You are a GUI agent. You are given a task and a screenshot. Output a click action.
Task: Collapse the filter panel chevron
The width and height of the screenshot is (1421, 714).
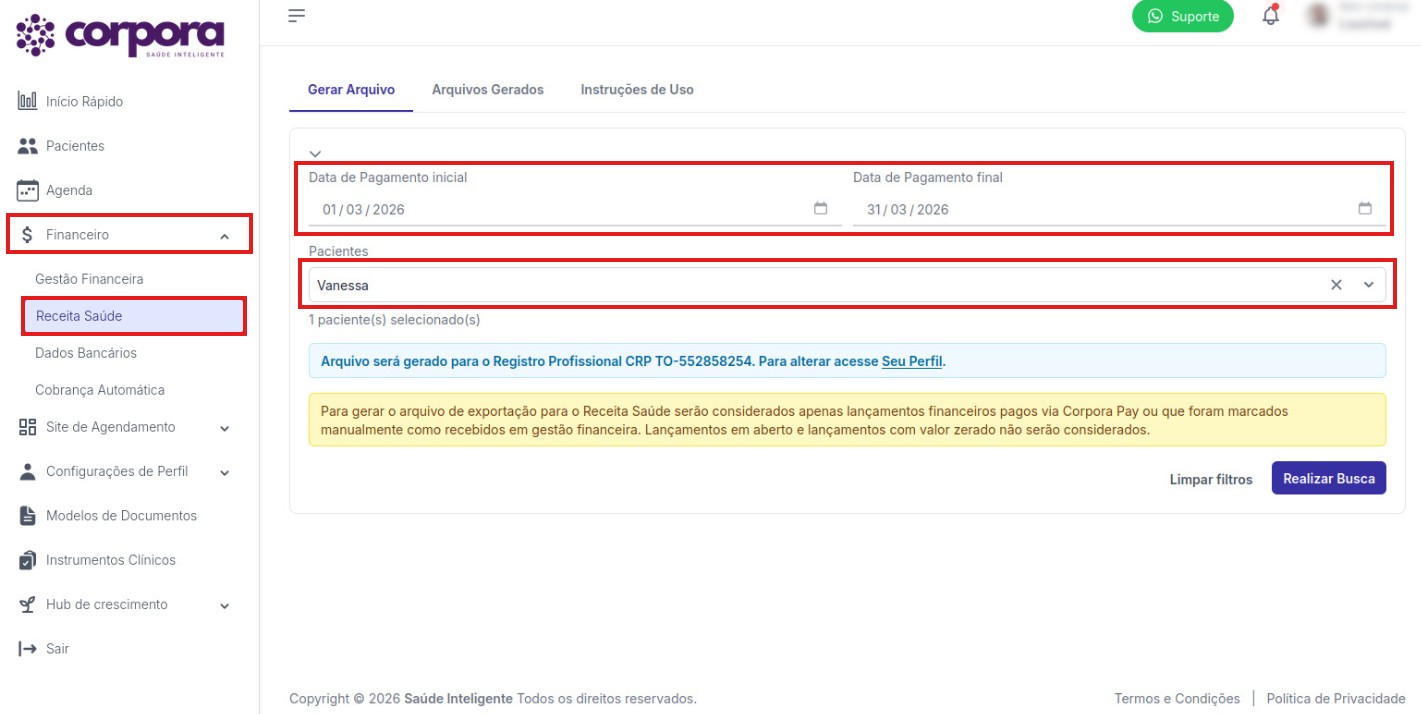[x=315, y=153]
